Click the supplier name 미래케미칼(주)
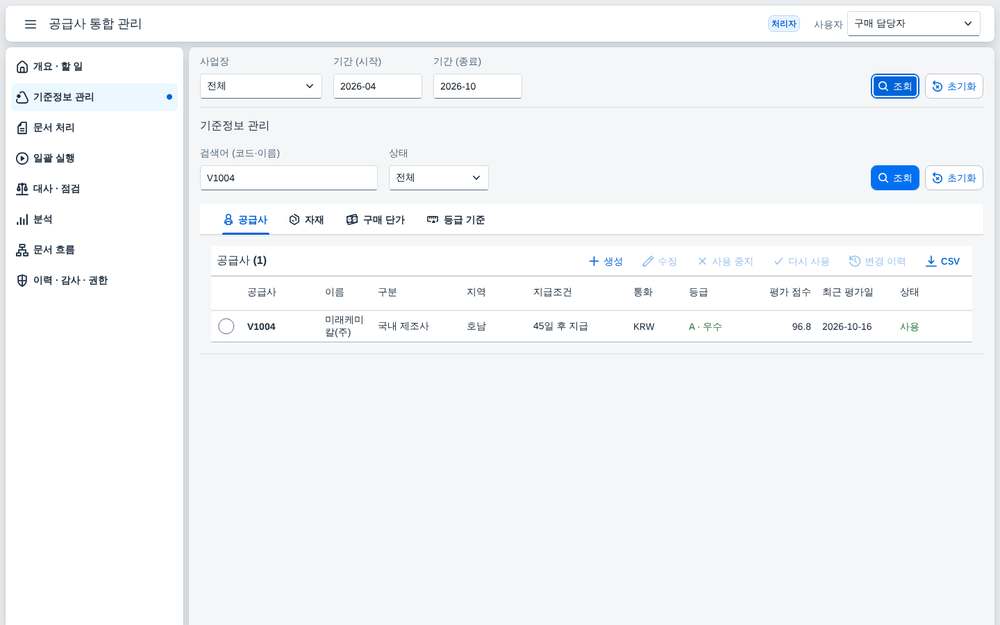The image size is (1000, 625). tap(344, 326)
